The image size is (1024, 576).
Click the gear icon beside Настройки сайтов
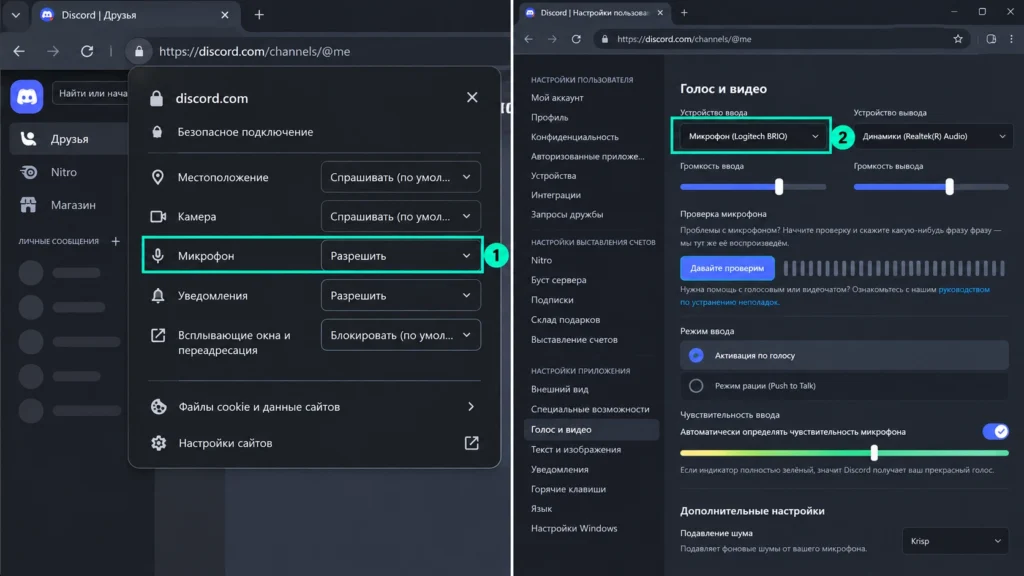coord(158,443)
